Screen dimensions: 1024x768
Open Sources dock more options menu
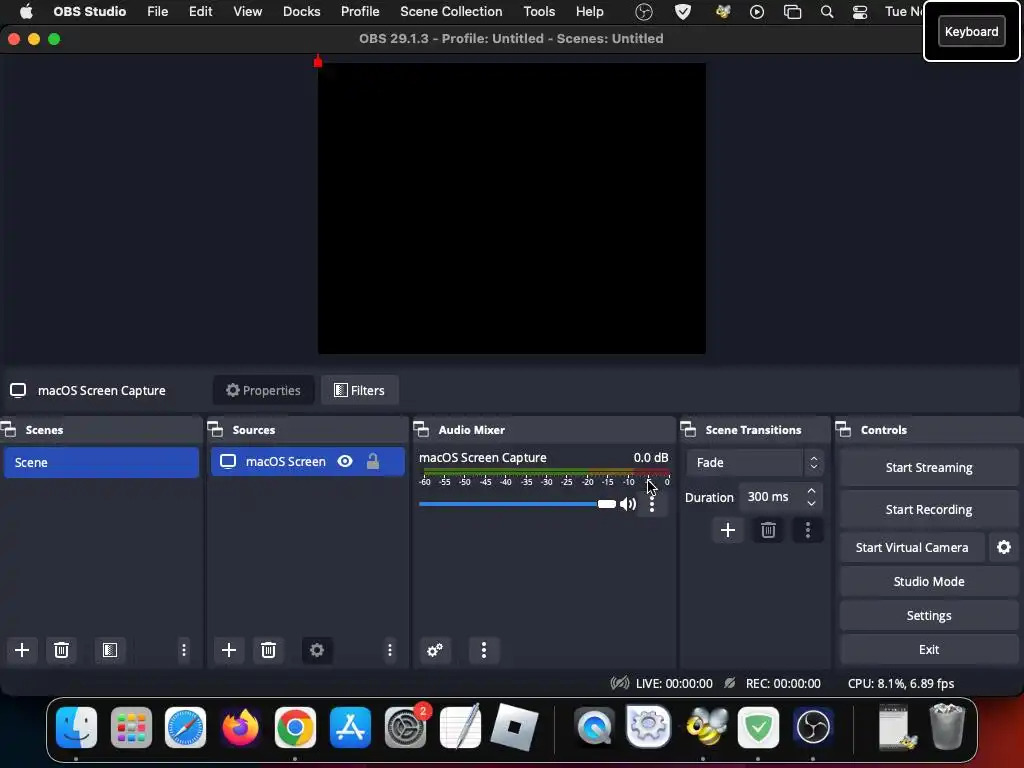[390, 650]
